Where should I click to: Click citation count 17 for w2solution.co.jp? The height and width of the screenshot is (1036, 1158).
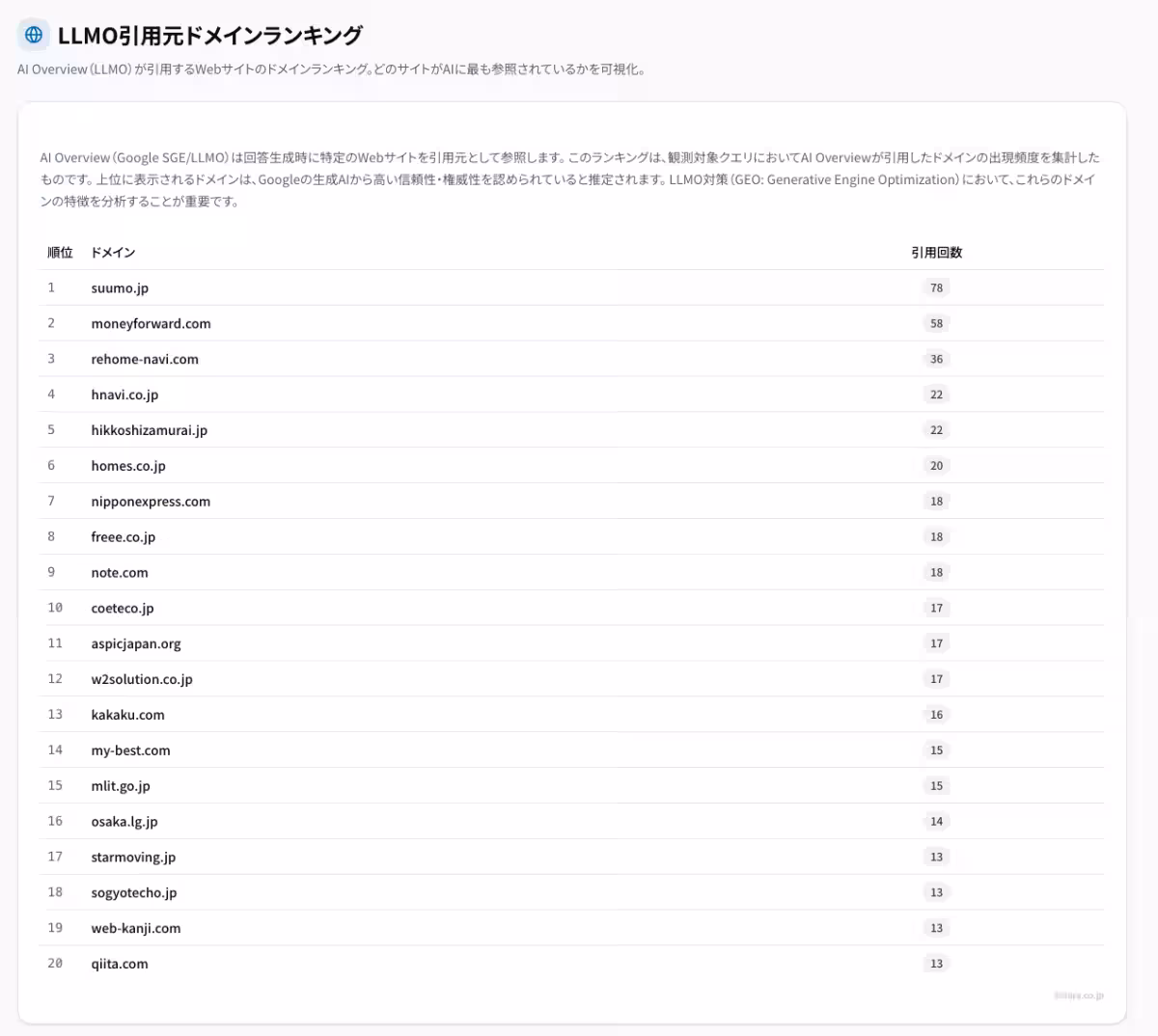[936, 679]
